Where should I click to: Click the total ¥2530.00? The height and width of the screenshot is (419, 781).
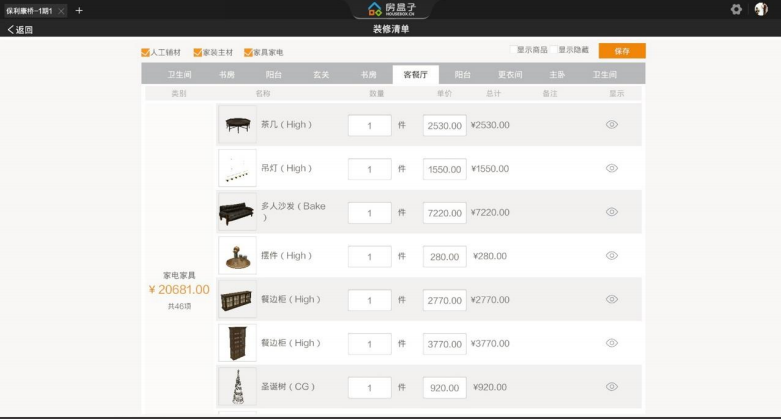click(x=490, y=125)
